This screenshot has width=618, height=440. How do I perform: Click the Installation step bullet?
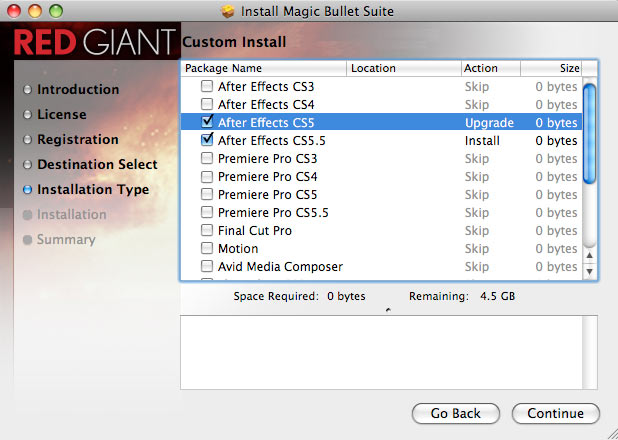pos(27,215)
